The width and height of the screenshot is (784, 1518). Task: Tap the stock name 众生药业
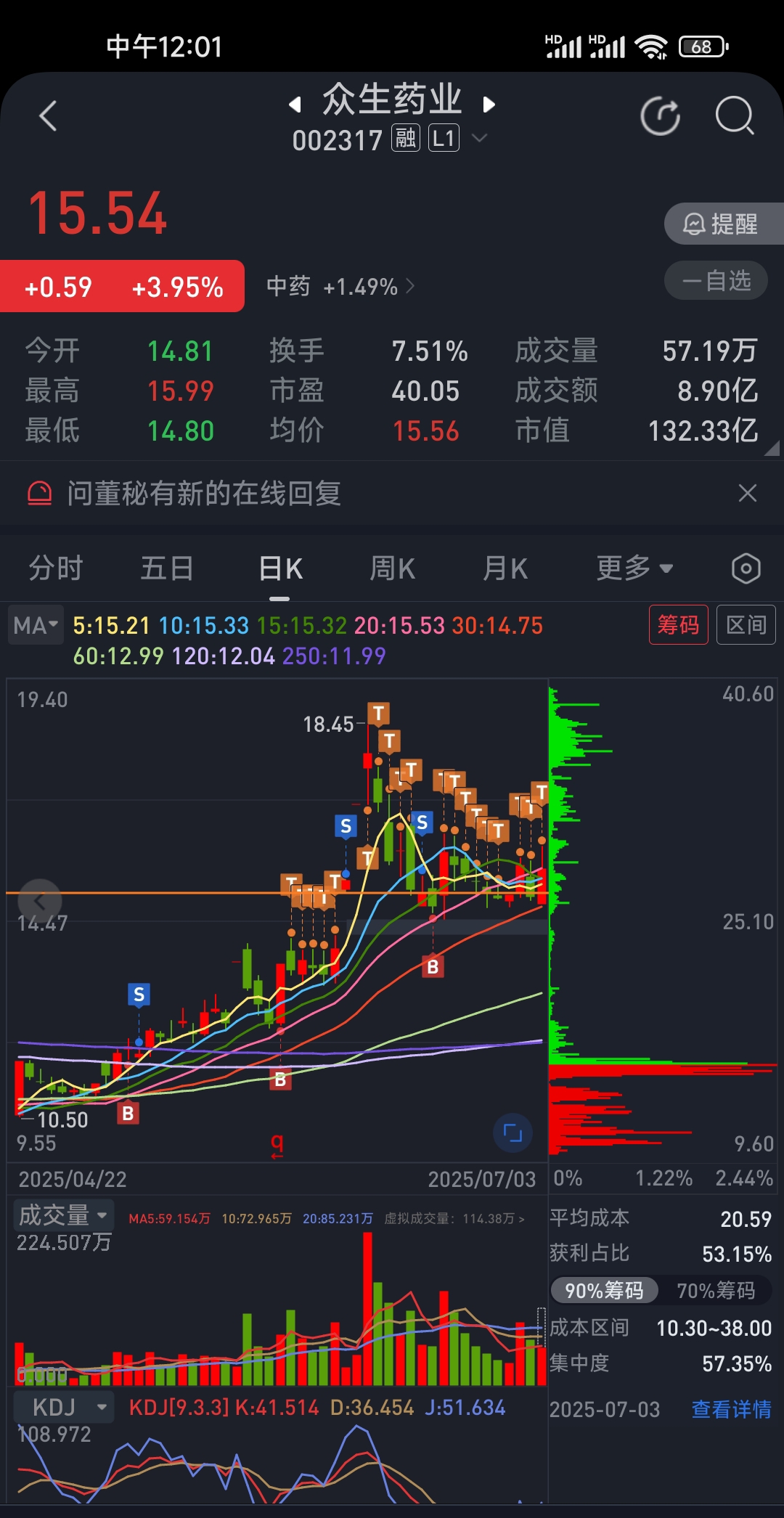392,100
